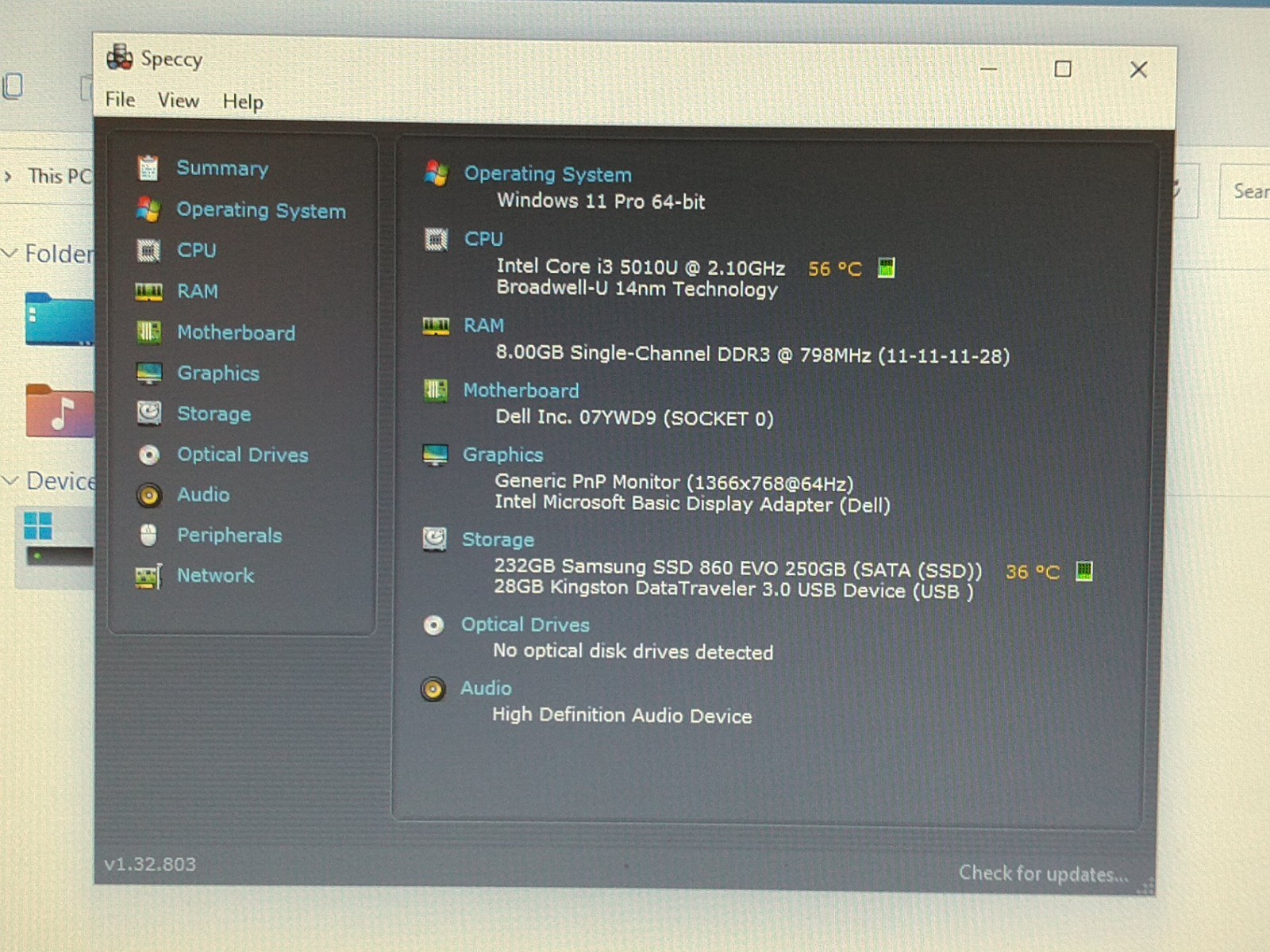The height and width of the screenshot is (952, 1270).
Task: Click the sidebar Storage disk icon
Action: (149, 413)
